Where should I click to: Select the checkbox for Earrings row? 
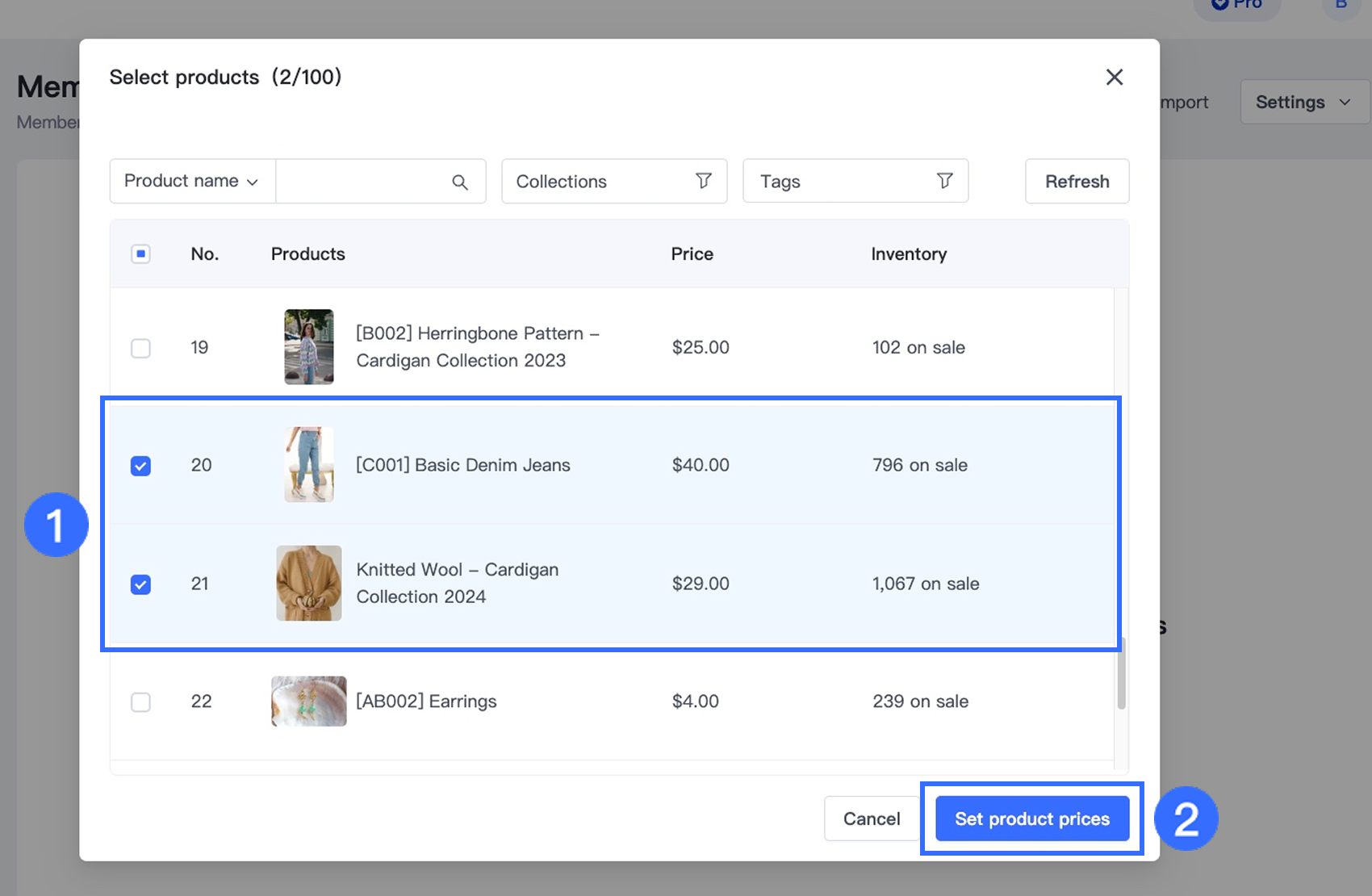pyautogui.click(x=140, y=702)
